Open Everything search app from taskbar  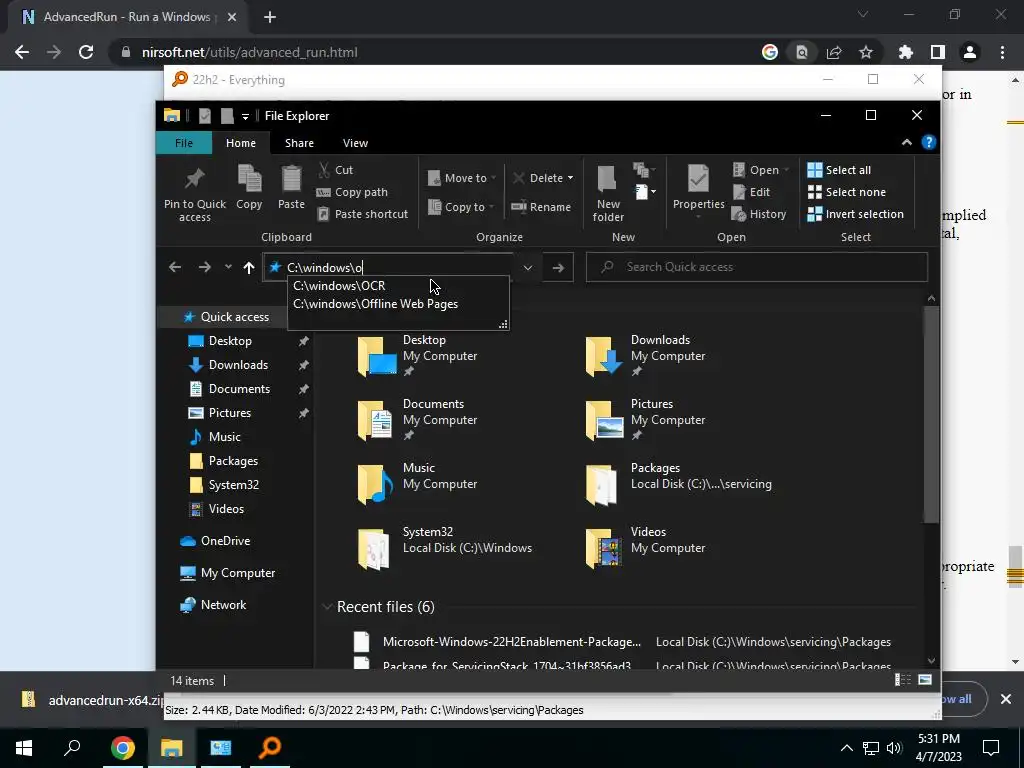tap(270, 748)
